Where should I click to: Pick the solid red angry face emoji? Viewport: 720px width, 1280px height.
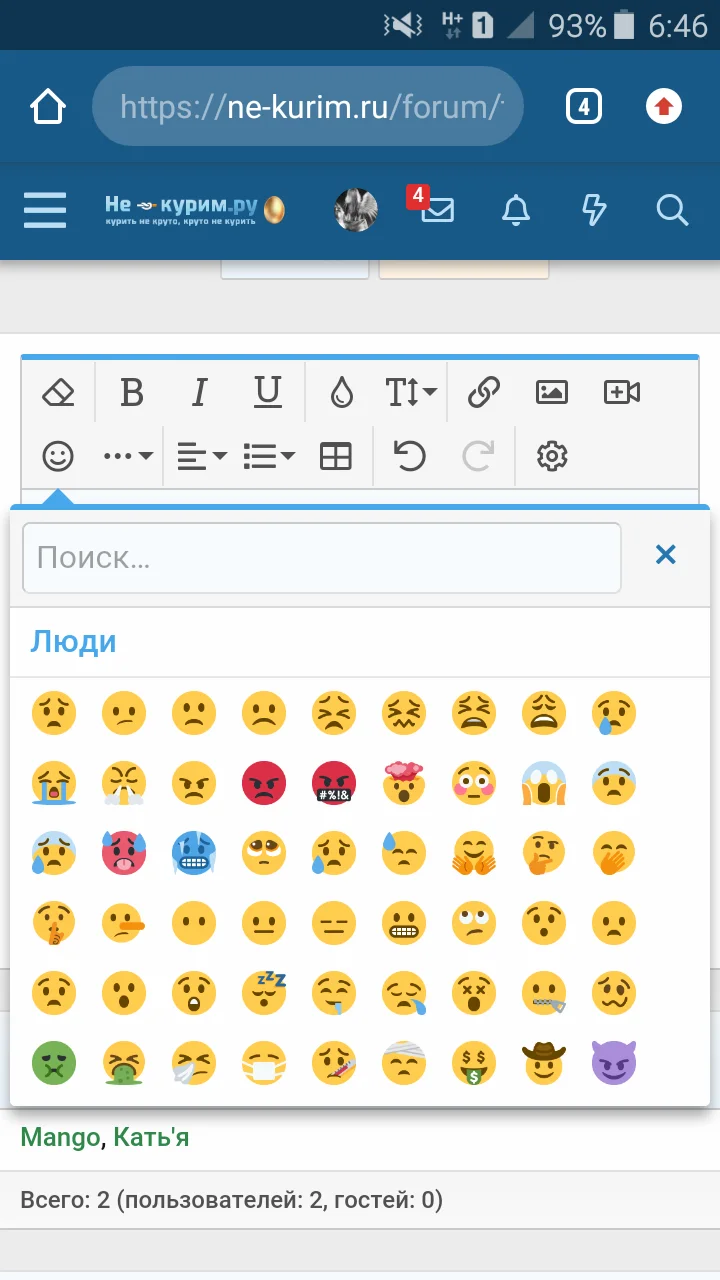[264, 783]
